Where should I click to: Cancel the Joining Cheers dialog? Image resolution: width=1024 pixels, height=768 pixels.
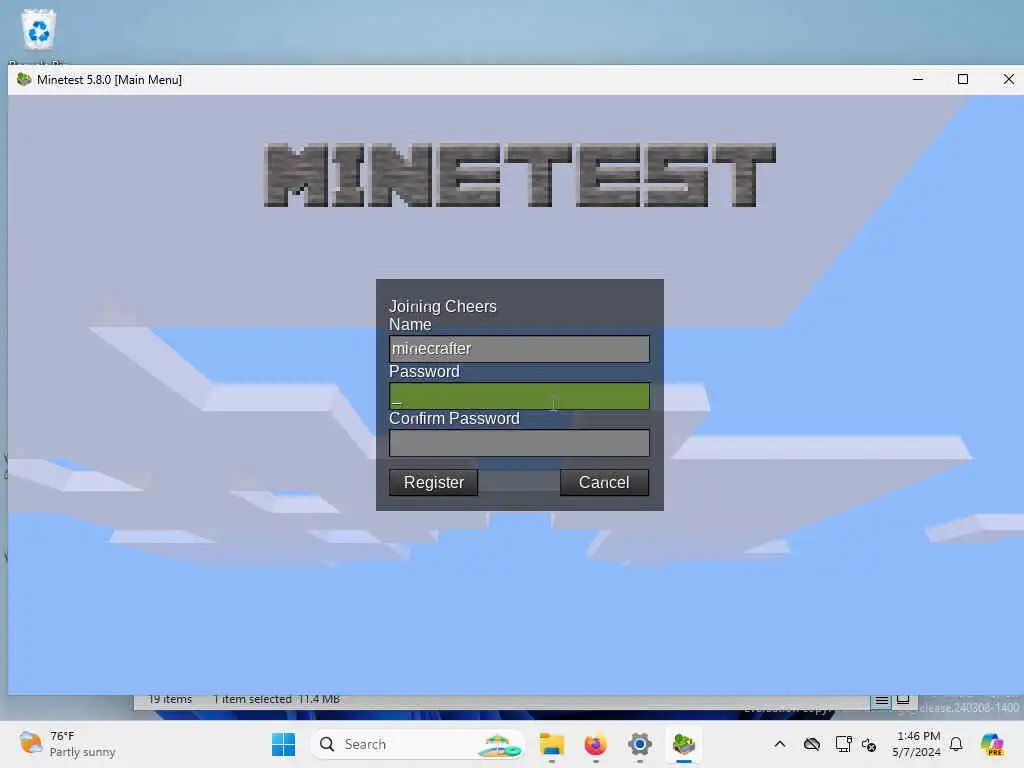(604, 483)
